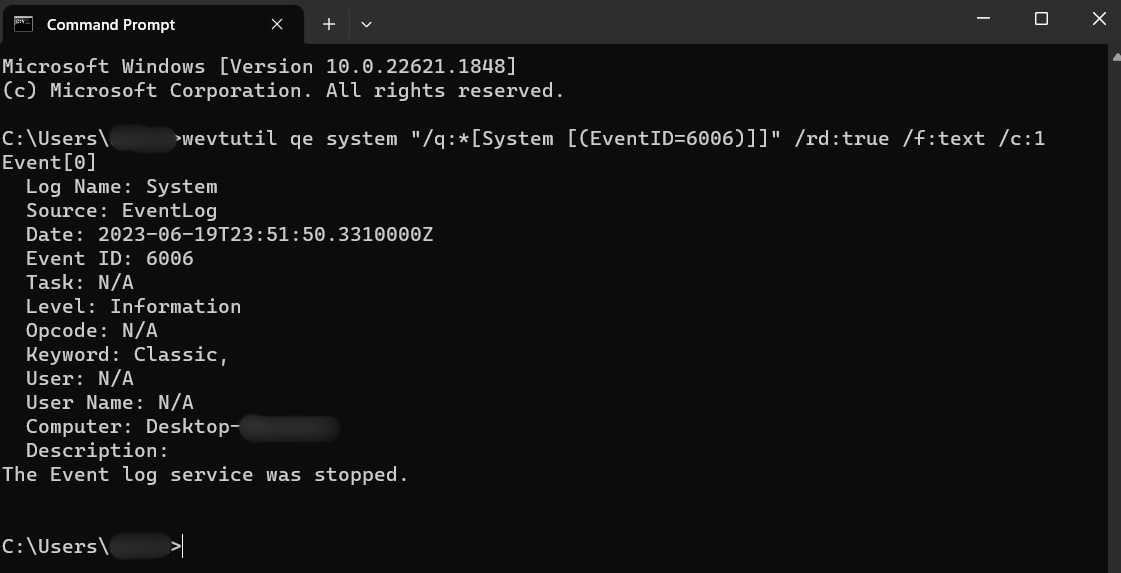Open the new tab profile dropdown
Screen dimensions: 1121x573
pos(367,24)
